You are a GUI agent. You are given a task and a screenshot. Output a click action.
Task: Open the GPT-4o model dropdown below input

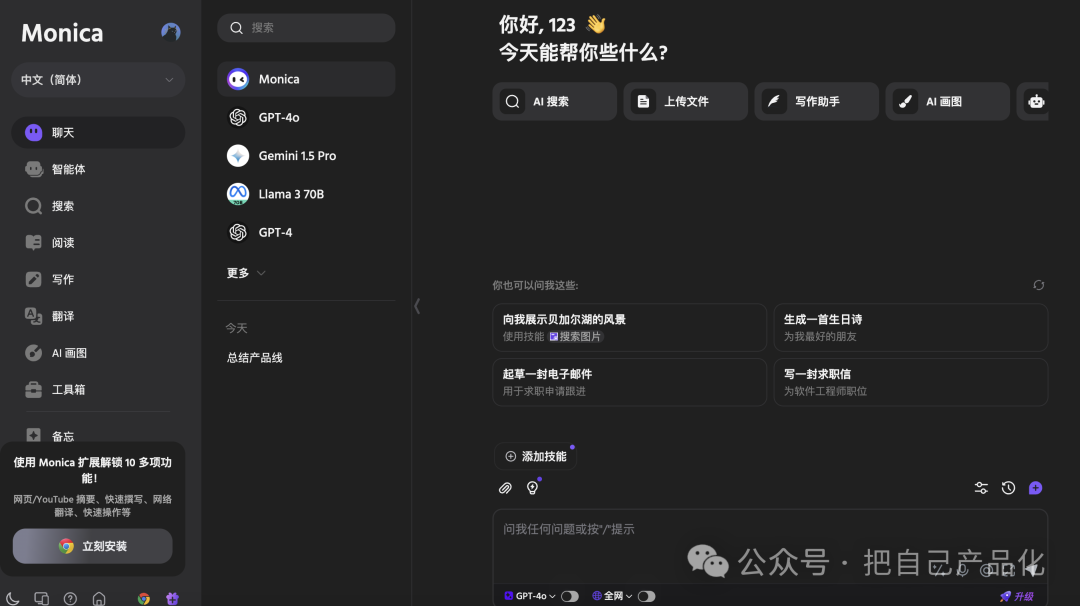click(x=530, y=596)
